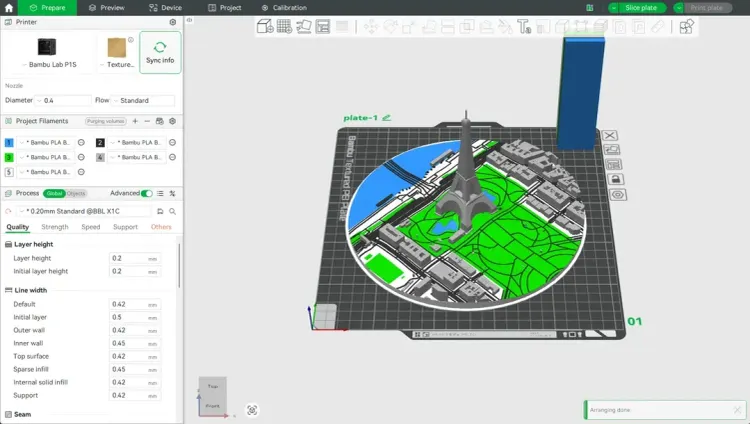Click the Print plate button
The image size is (750, 424).
(x=706, y=8)
